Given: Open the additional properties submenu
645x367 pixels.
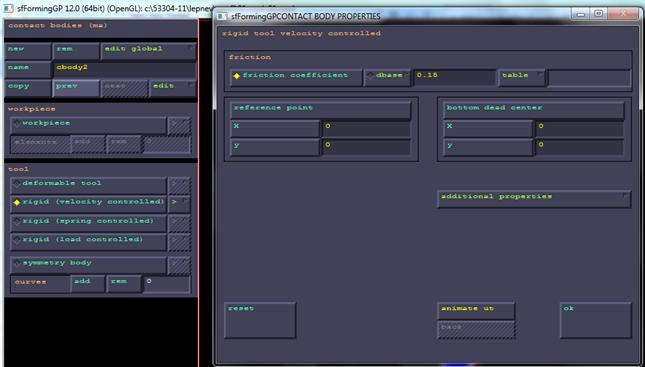Looking at the screenshot, I should pyautogui.click(x=534, y=199).
